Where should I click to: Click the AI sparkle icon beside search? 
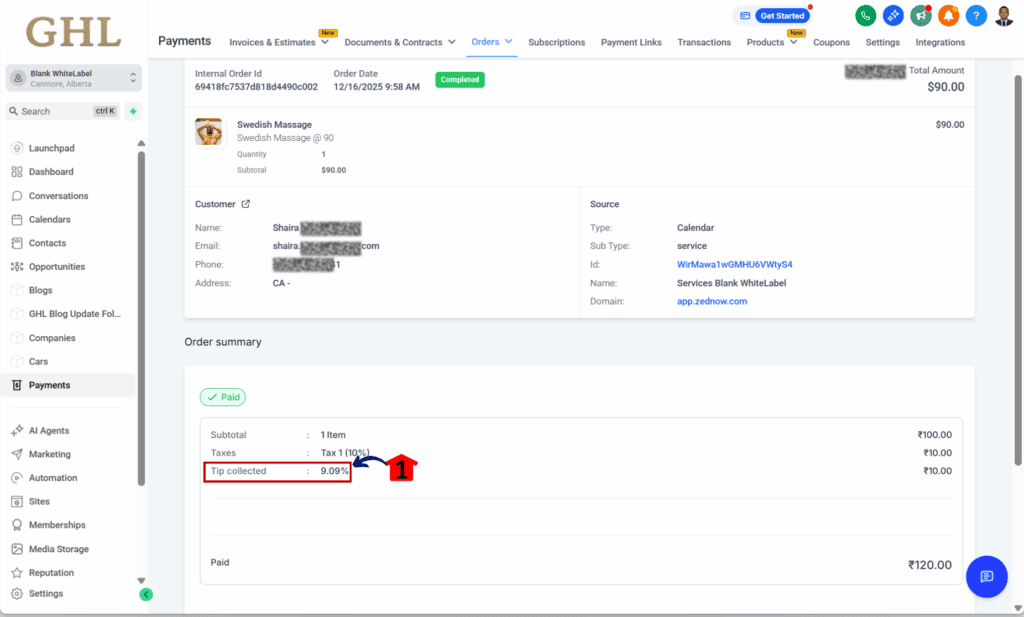point(133,111)
